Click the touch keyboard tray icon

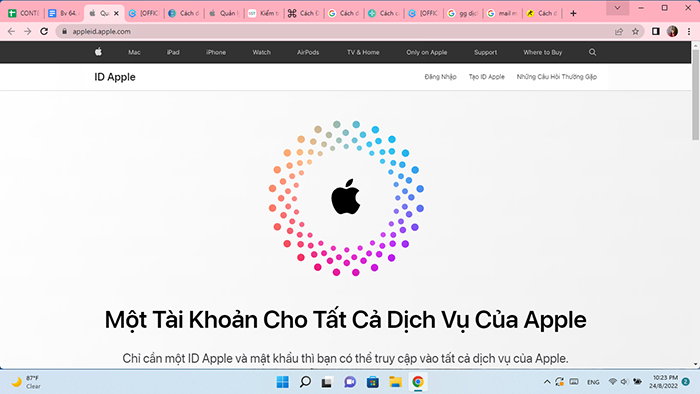click(574, 382)
